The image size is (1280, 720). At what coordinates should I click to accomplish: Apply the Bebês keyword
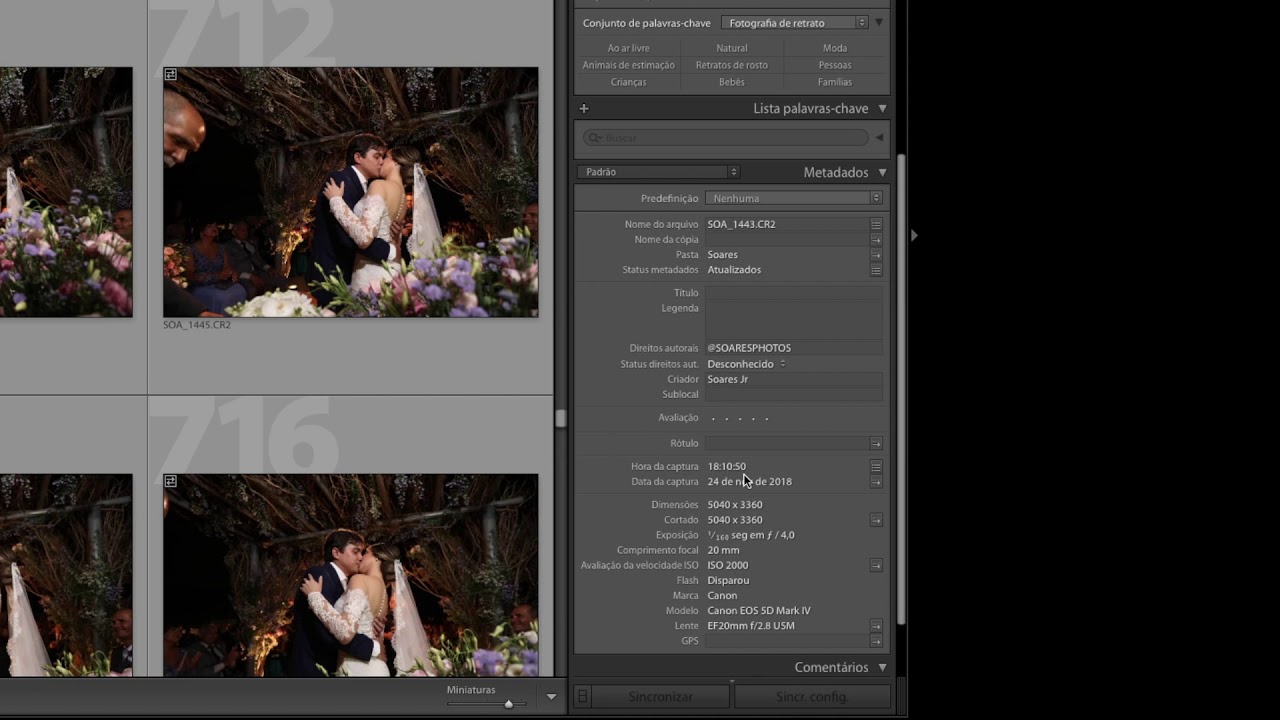click(731, 82)
